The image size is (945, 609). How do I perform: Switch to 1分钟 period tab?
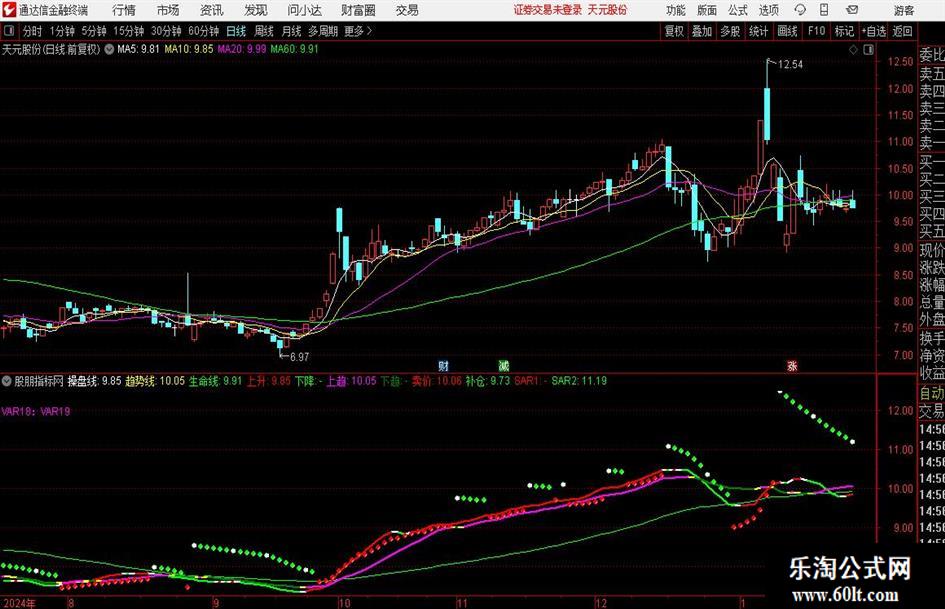62,31
